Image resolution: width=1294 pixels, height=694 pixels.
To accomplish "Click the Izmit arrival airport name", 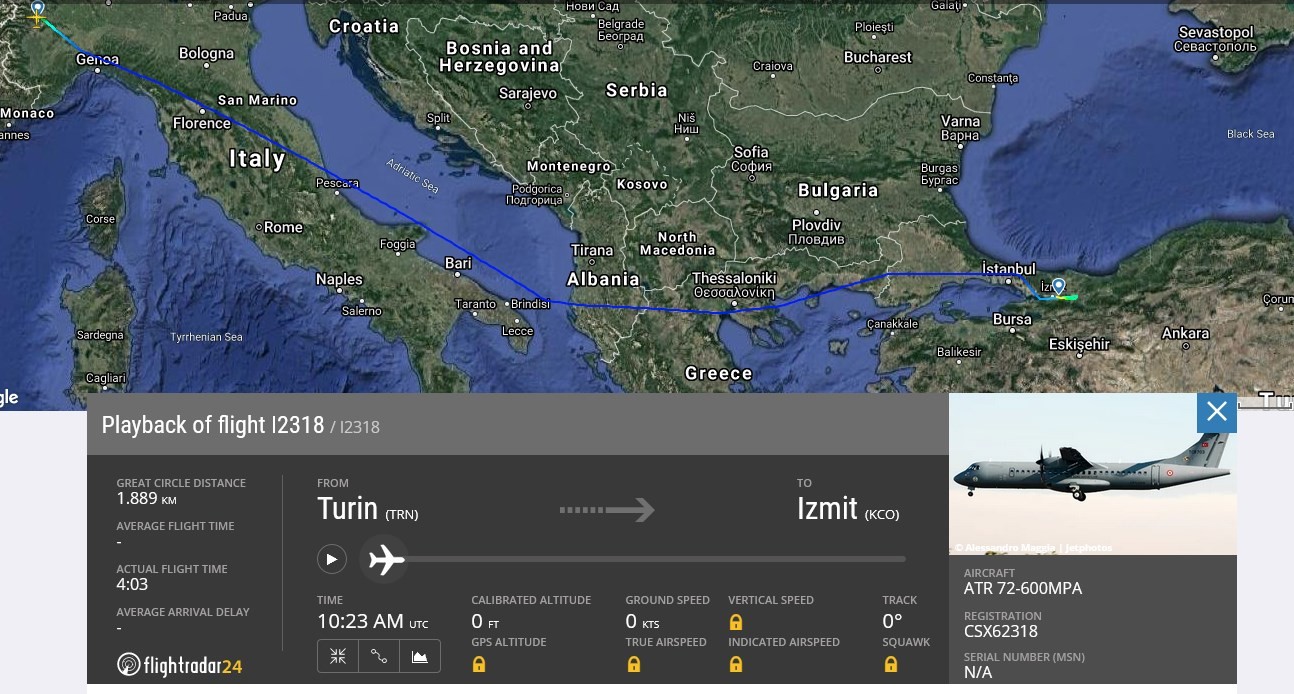I will point(827,509).
